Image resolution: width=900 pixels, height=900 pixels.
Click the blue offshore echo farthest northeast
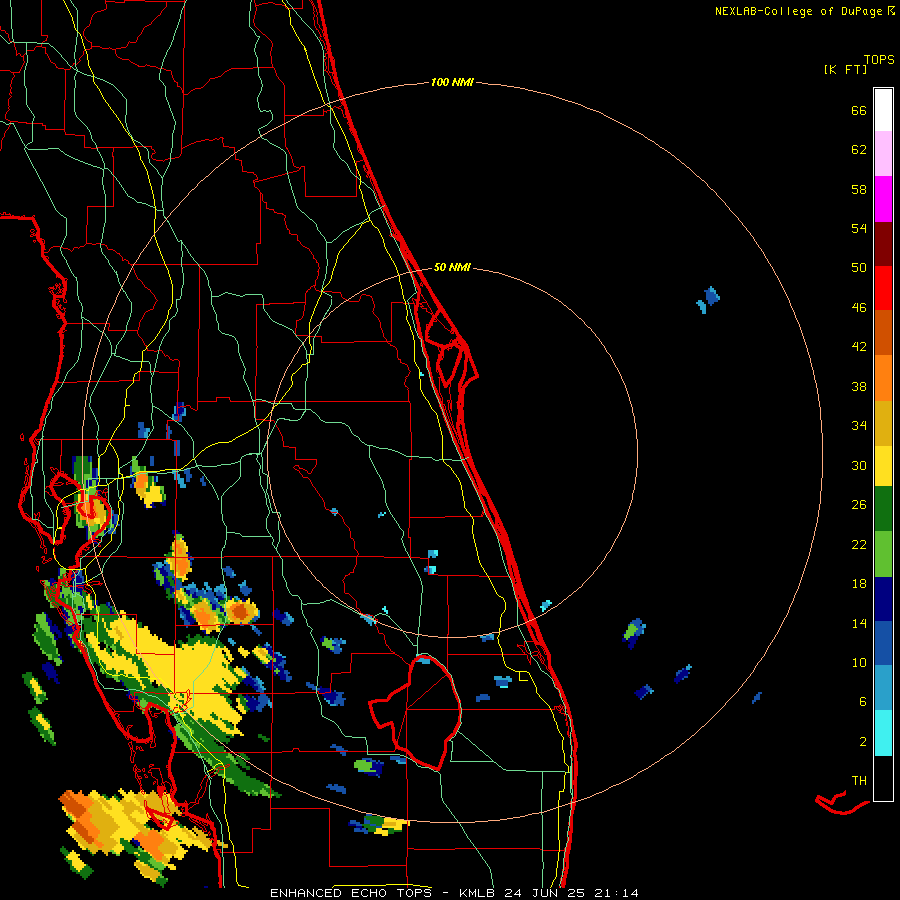[709, 299]
